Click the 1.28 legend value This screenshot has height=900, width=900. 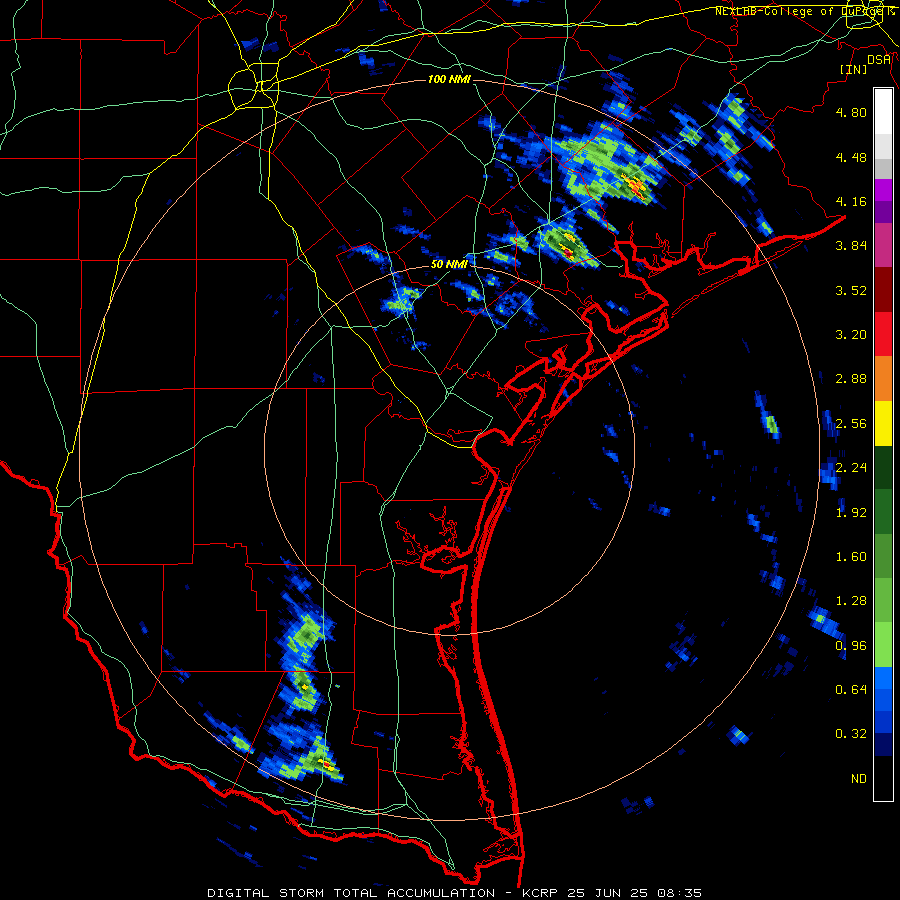click(851, 601)
